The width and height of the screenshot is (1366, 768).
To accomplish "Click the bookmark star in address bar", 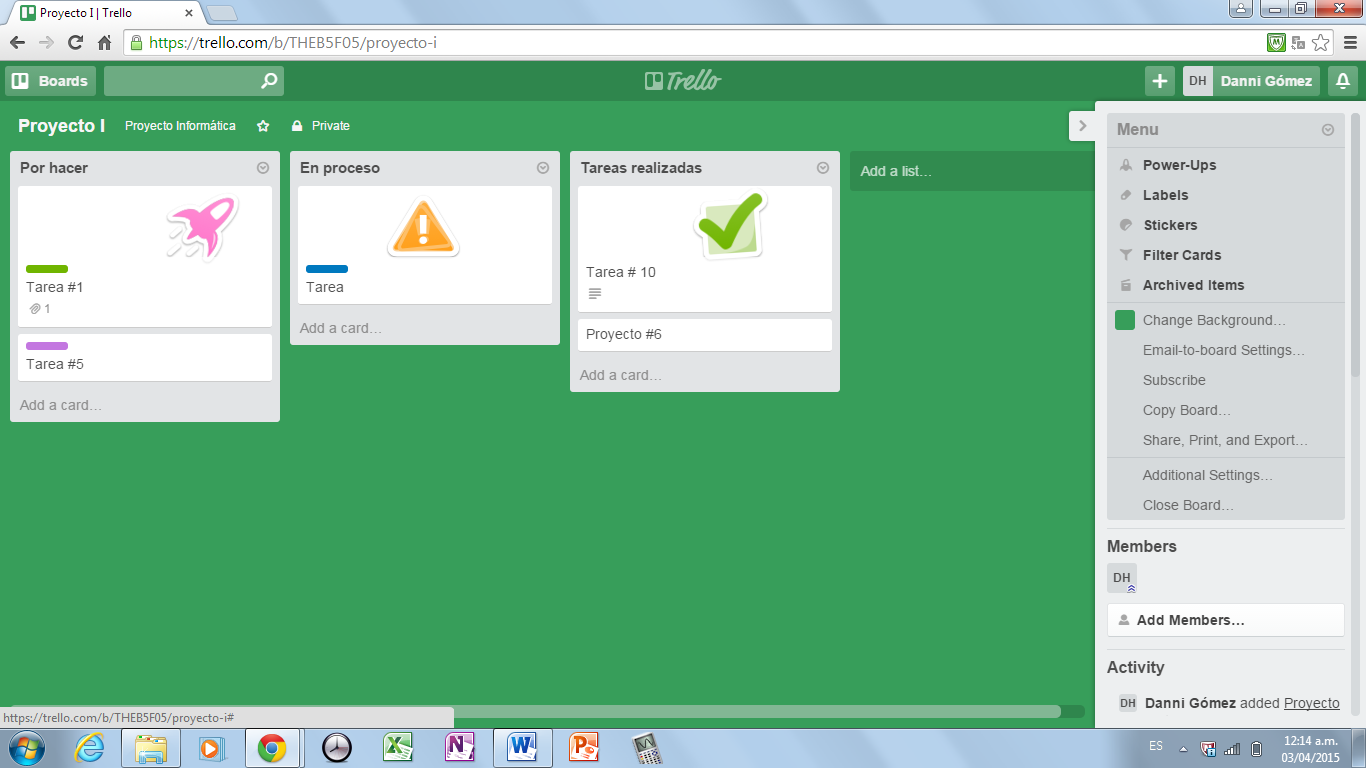I will (x=1321, y=43).
